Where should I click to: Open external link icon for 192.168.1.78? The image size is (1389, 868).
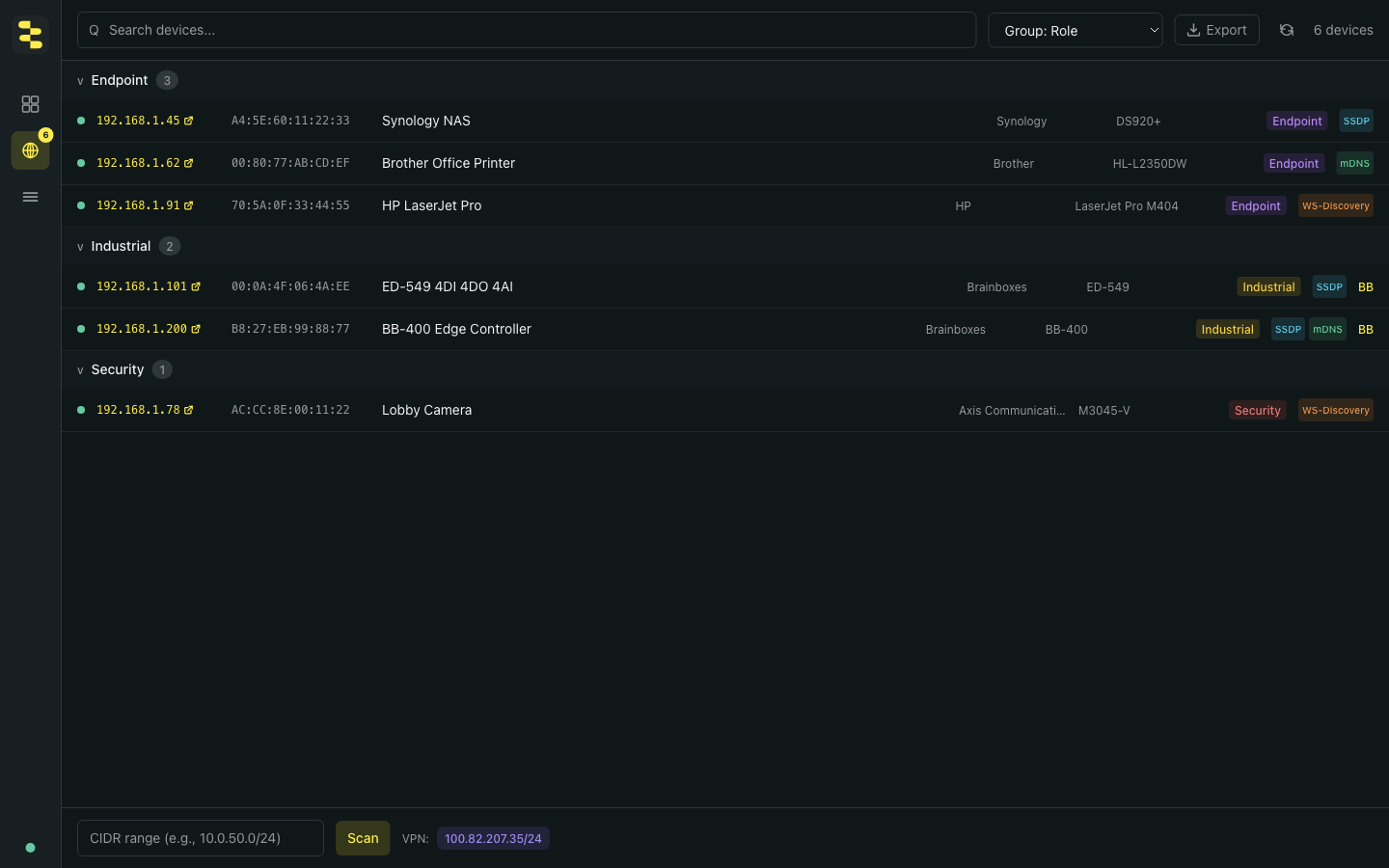pyautogui.click(x=188, y=410)
